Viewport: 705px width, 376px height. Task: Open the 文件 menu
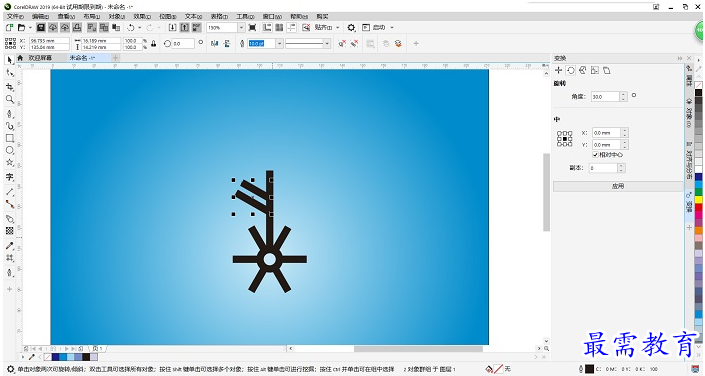[x=15, y=16]
